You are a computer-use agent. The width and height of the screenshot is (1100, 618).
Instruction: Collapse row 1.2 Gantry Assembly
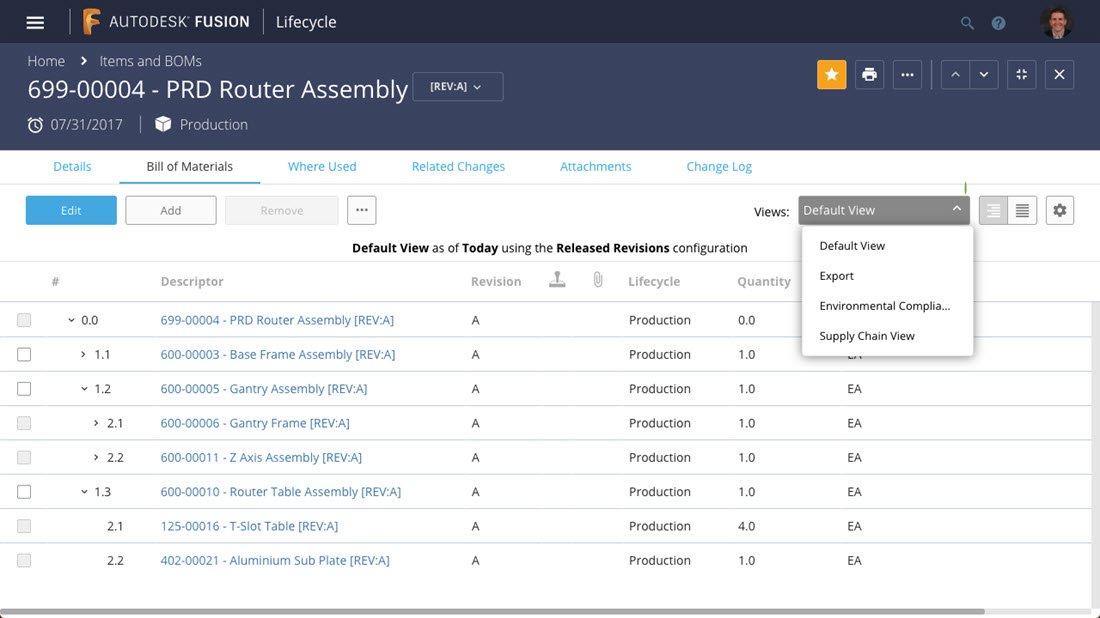tap(83, 389)
